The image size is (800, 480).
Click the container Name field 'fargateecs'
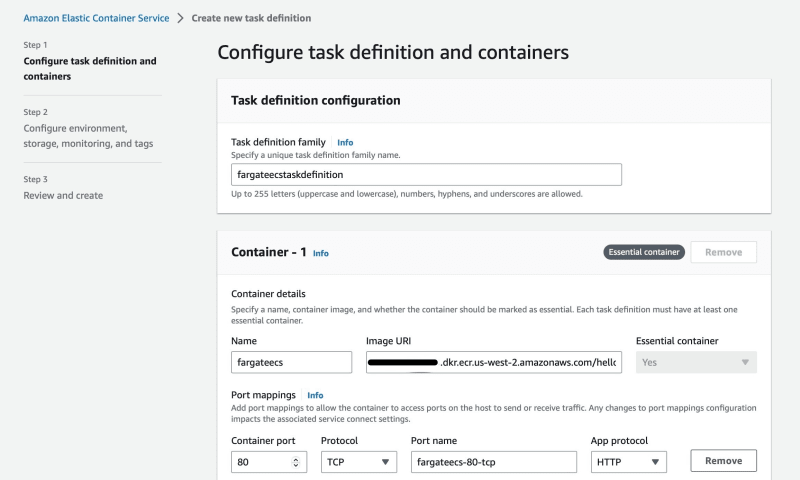pos(291,362)
